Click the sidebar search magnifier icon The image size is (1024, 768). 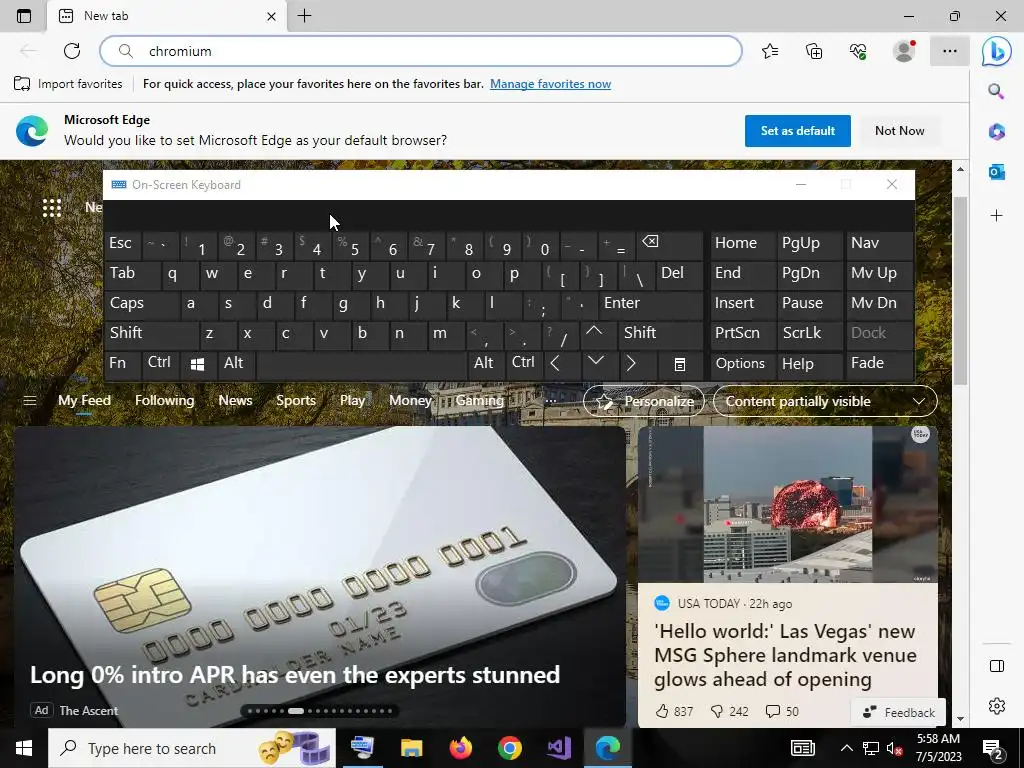[x=996, y=91]
